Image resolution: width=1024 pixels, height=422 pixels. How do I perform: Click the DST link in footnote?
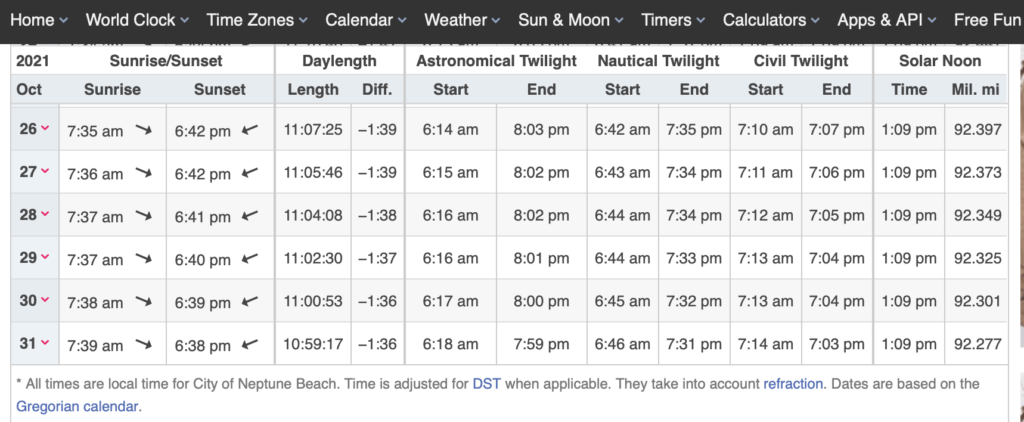tap(486, 384)
